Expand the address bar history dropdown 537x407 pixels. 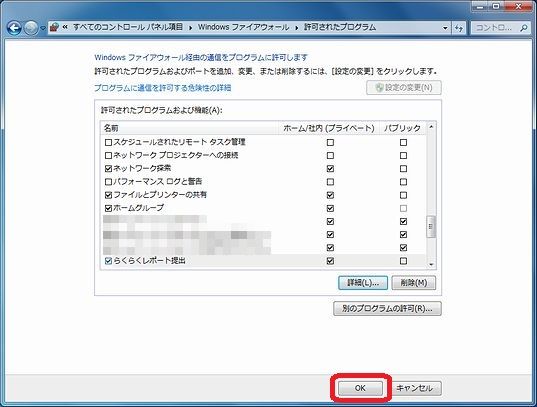445,28
